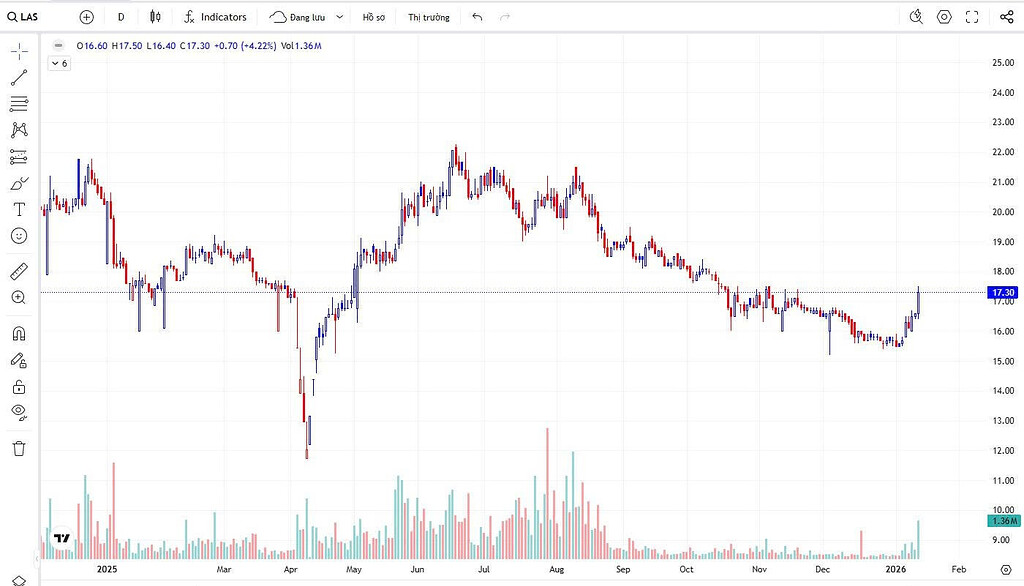Expand the indicator legend showing 6
Viewport: 1024px width, 586px height.
tap(59, 63)
